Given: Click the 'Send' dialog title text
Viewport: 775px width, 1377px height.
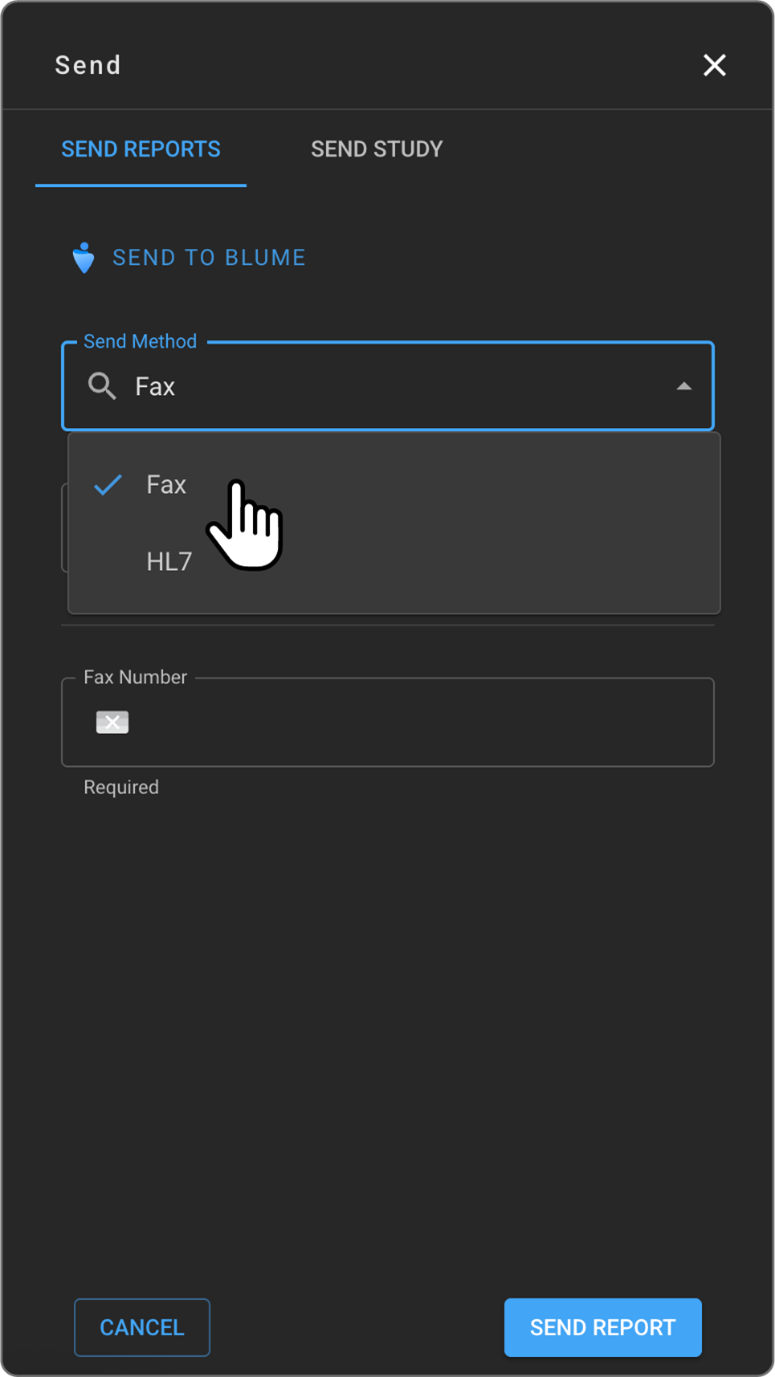Looking at the screenshot, I should tap(88, 65).
